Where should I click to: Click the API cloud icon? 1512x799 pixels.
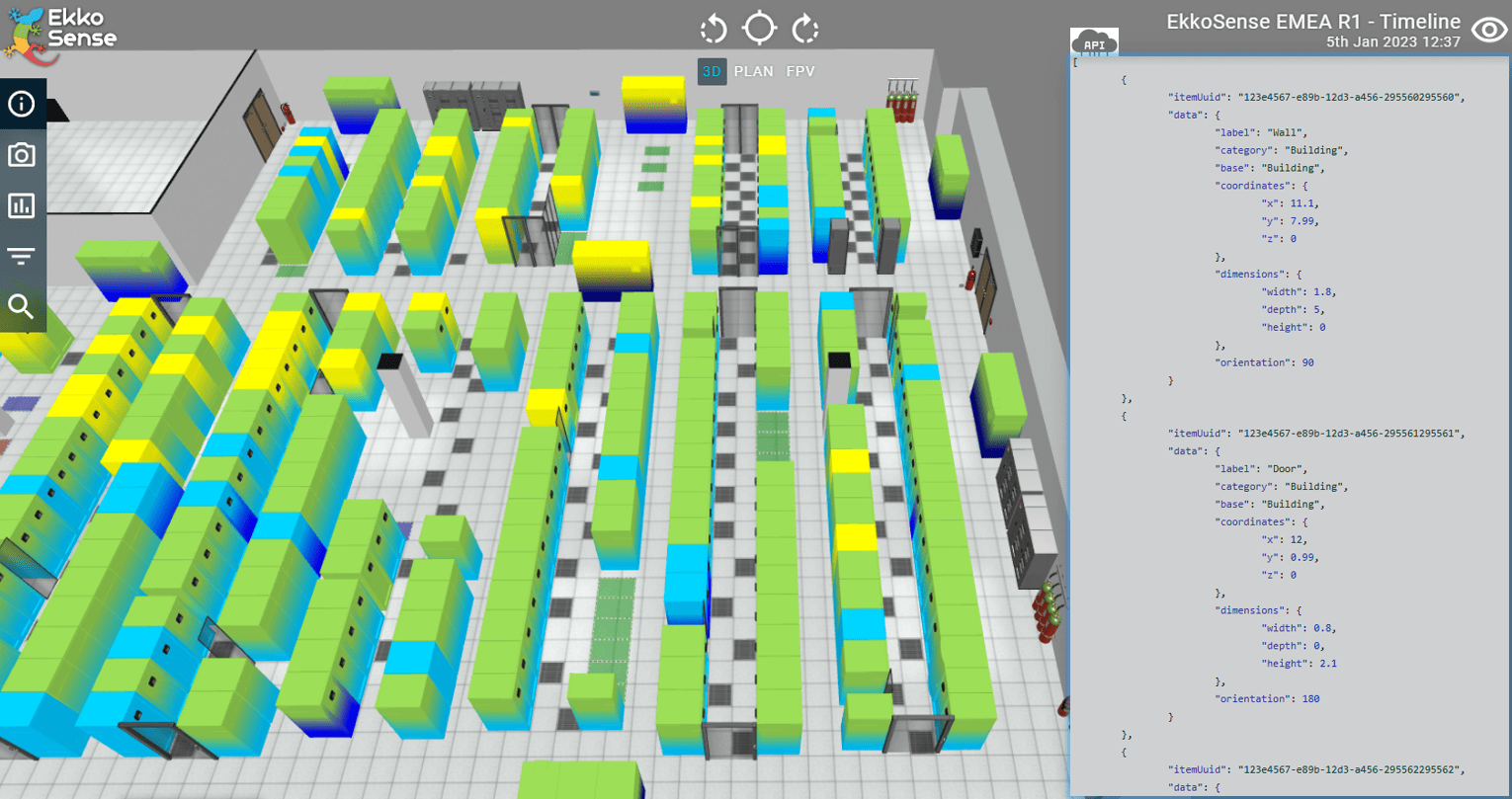point(1094,42)
